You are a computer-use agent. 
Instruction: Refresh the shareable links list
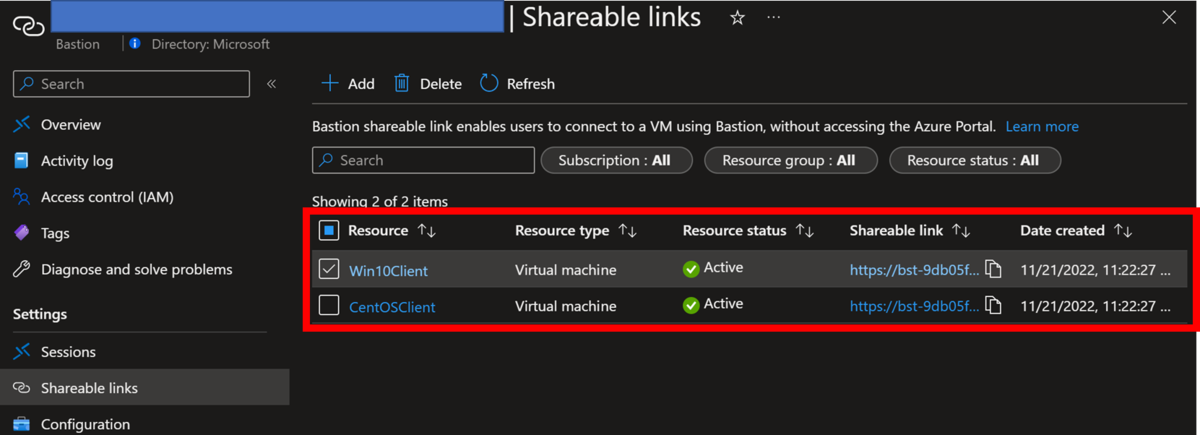517,84
